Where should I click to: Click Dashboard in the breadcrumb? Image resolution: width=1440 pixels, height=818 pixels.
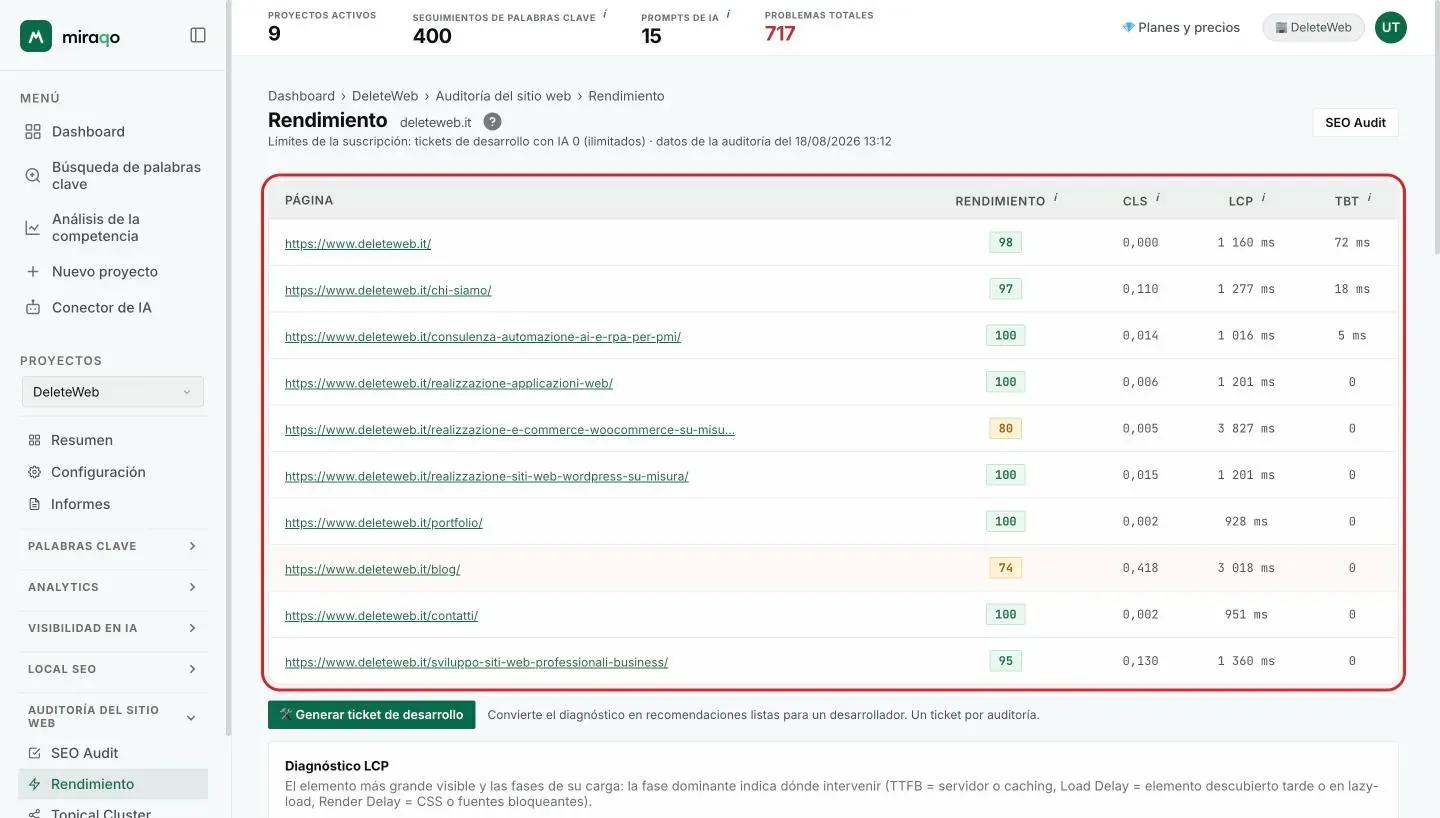pyautogui.click(x=301, y=96)
